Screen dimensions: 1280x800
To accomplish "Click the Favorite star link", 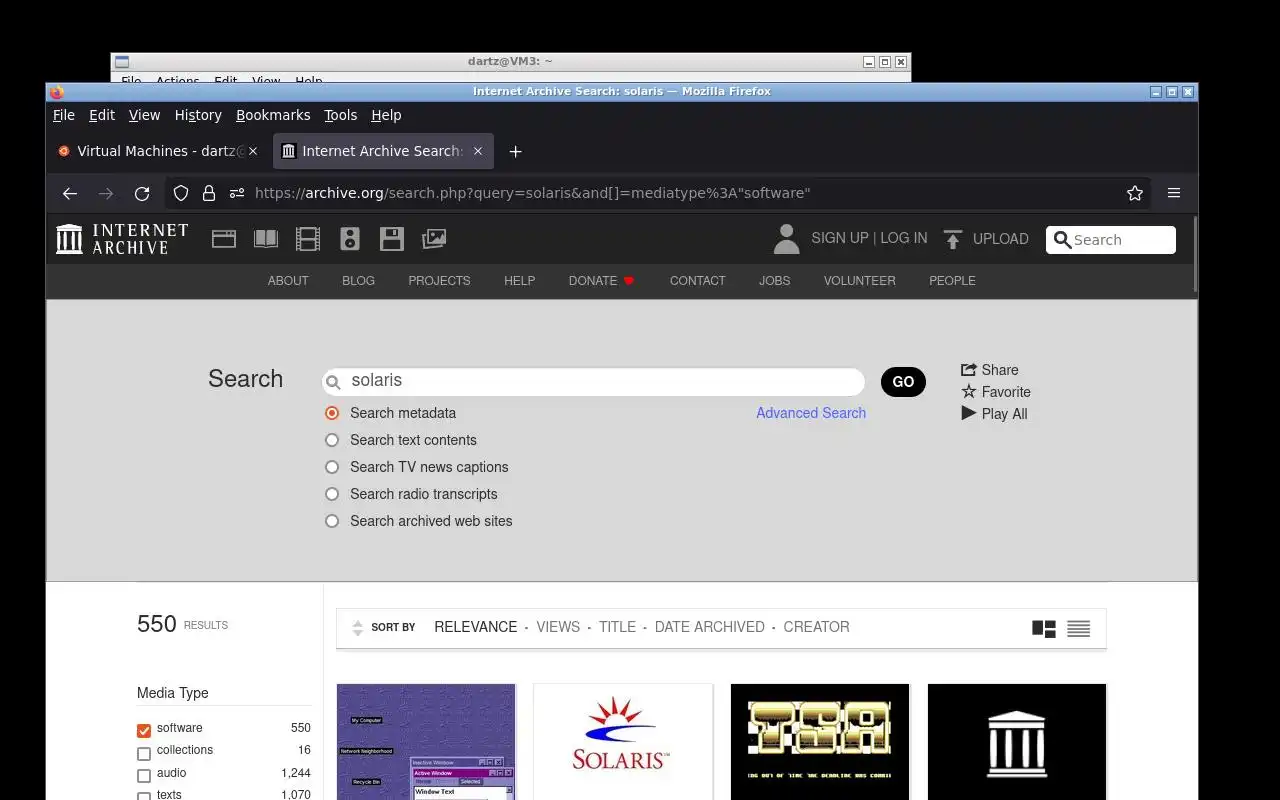I will (x=996, y=392).
